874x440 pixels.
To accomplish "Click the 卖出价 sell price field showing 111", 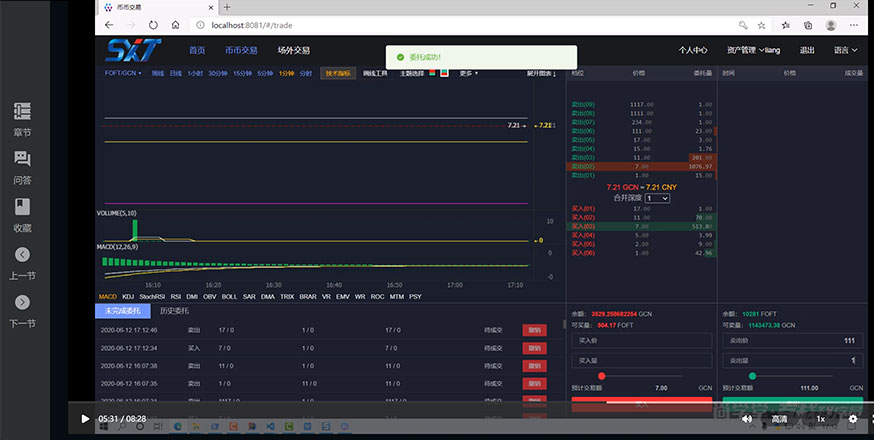I will [x=793, y=340].
